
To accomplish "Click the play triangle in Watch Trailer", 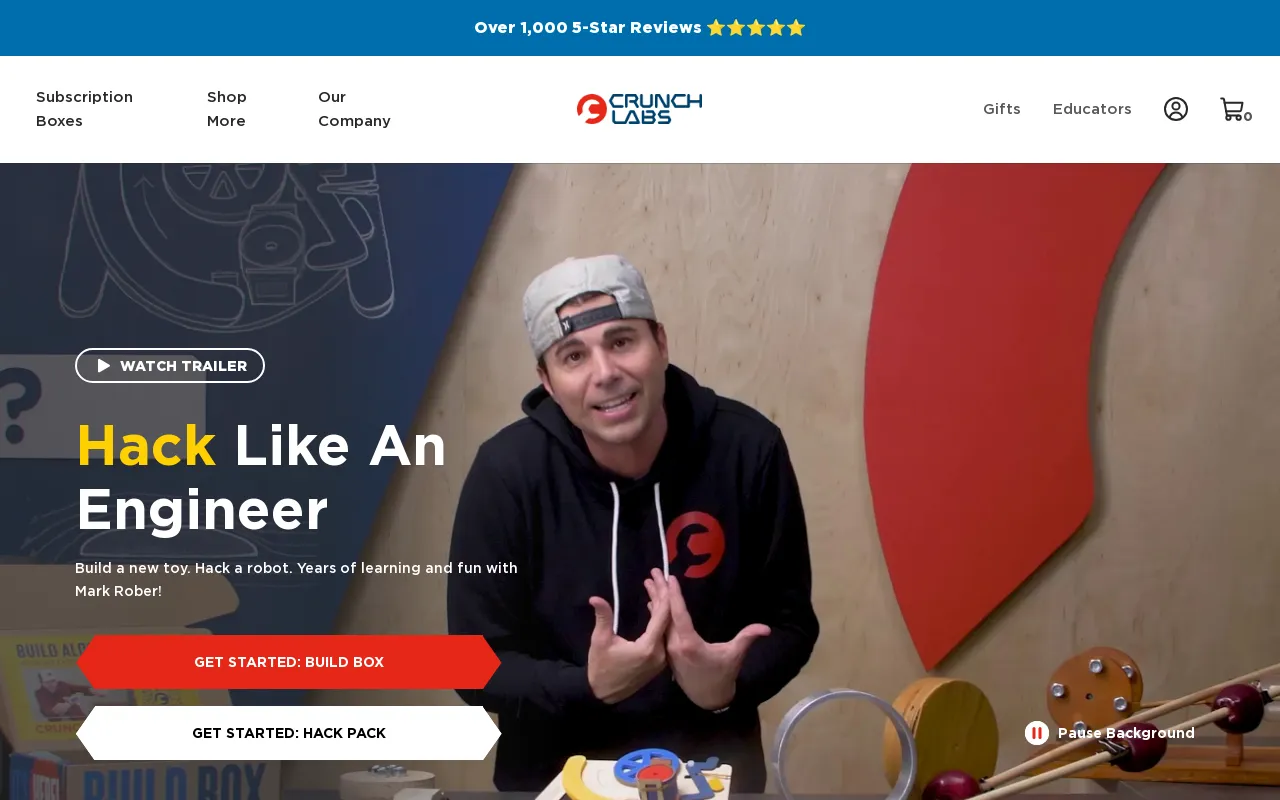I will [104, 366].
